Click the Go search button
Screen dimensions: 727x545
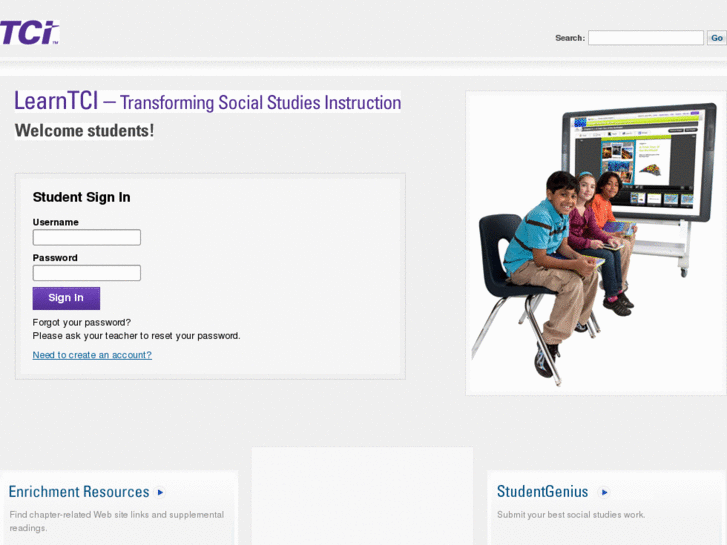(x=716, y=38)
